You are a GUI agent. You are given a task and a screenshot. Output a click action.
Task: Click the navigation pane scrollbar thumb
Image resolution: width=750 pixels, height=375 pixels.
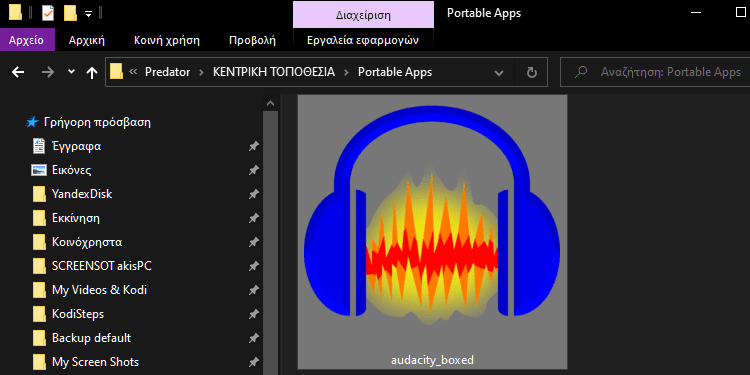pos(270,243)
